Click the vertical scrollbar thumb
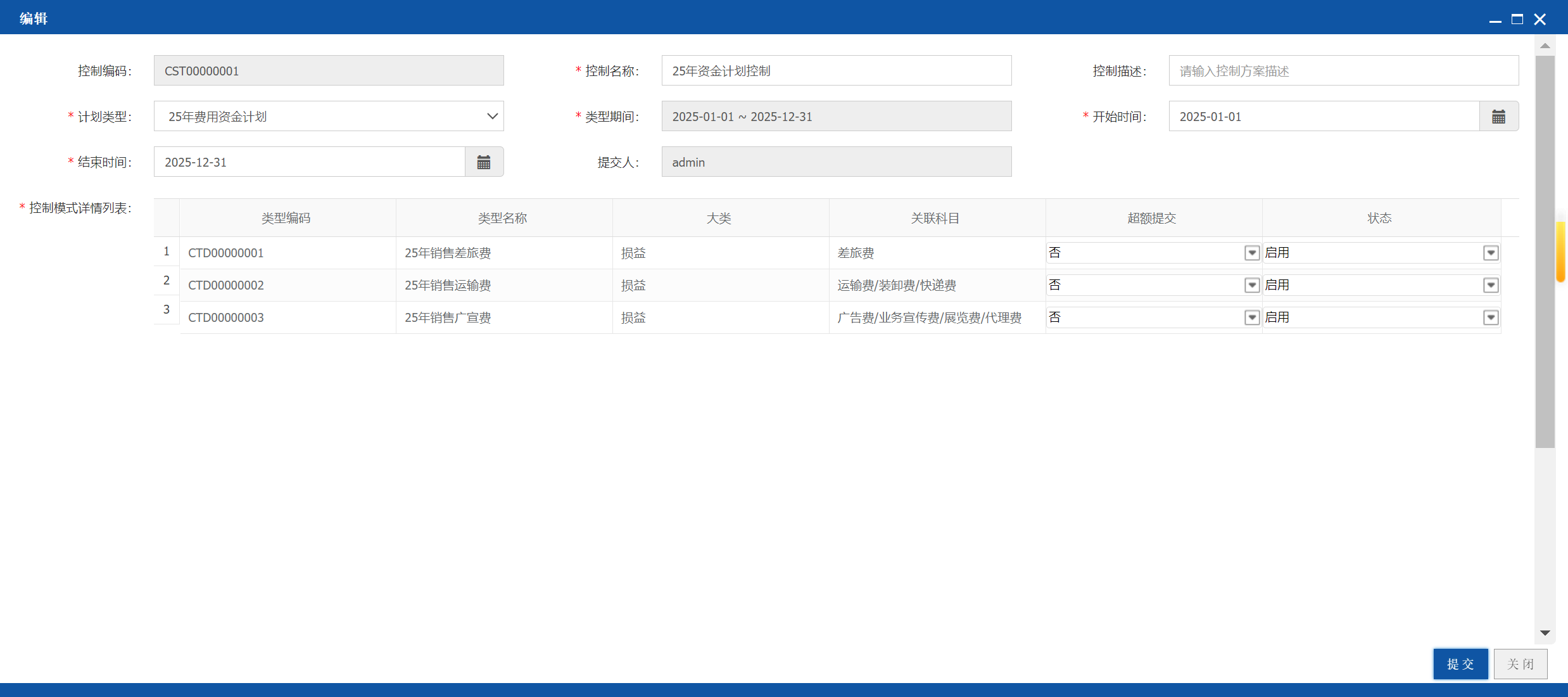 coord(1545,252)
